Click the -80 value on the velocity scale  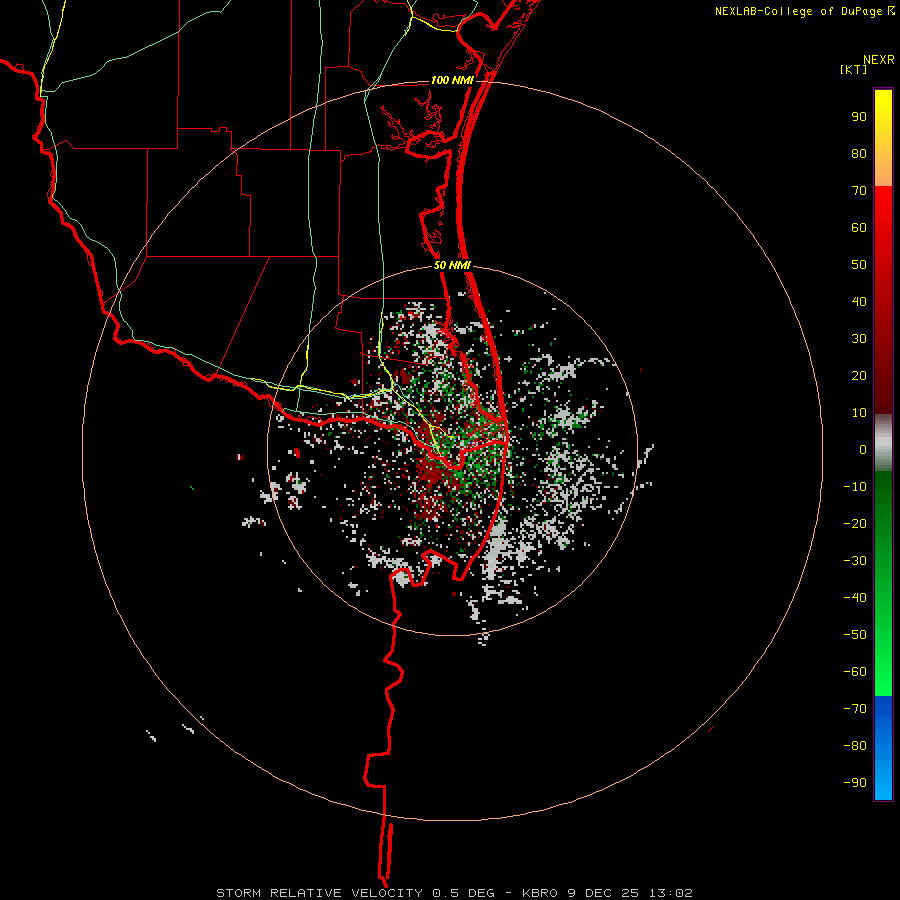pos(855,746)
